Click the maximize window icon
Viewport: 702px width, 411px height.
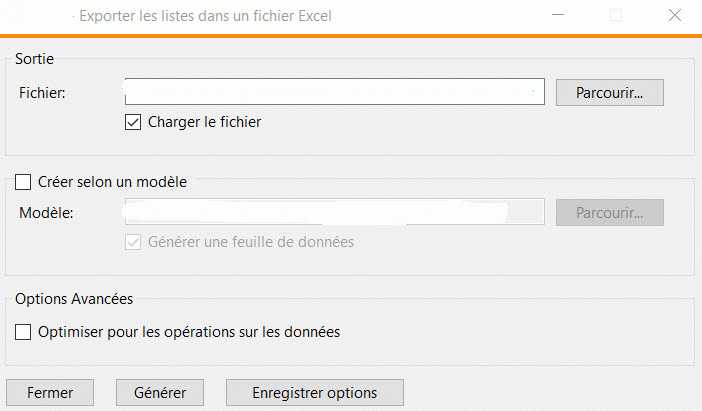pos(616,15)
